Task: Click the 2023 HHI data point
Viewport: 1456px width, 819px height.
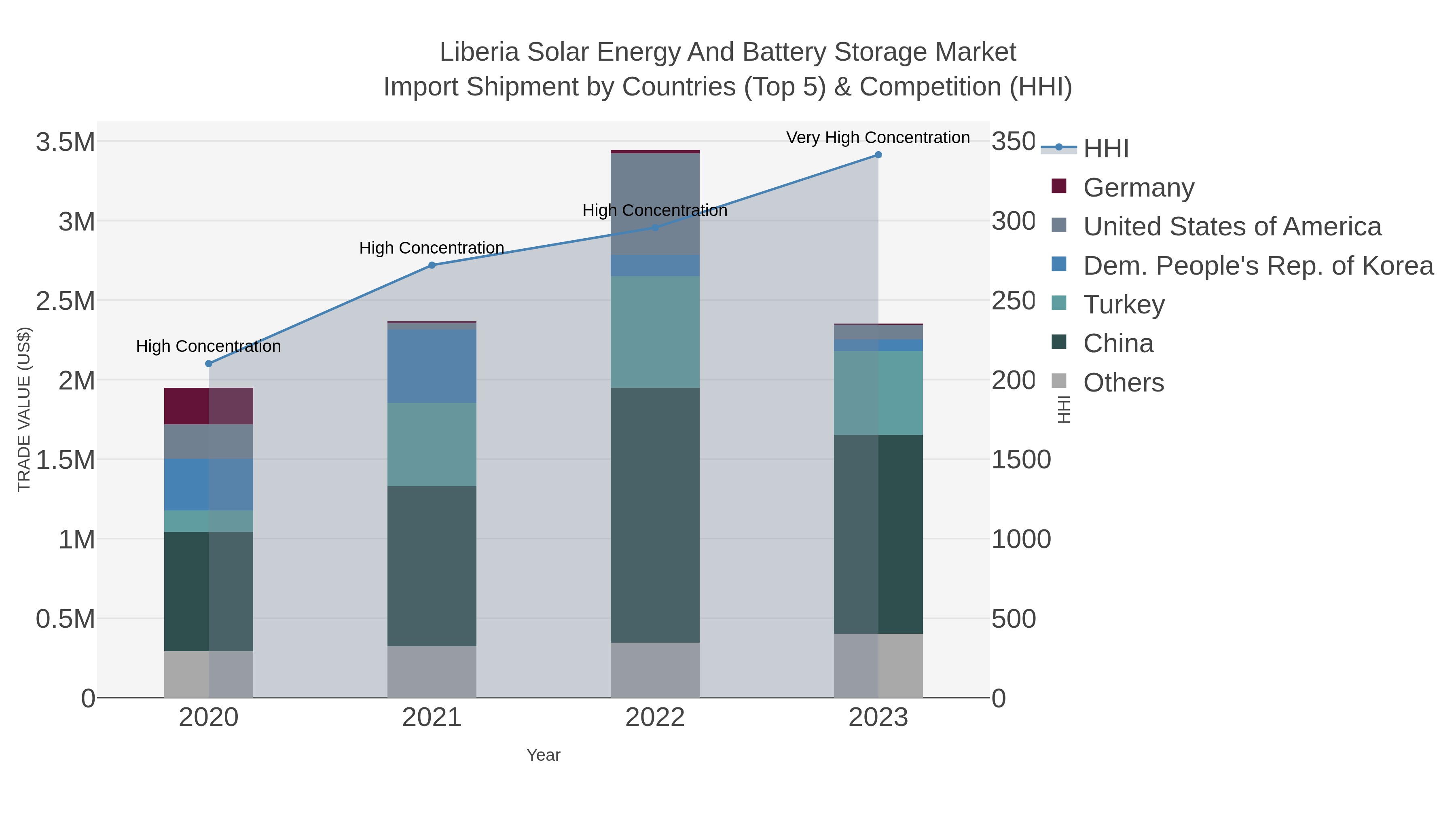Action: [x=878, y=155]
